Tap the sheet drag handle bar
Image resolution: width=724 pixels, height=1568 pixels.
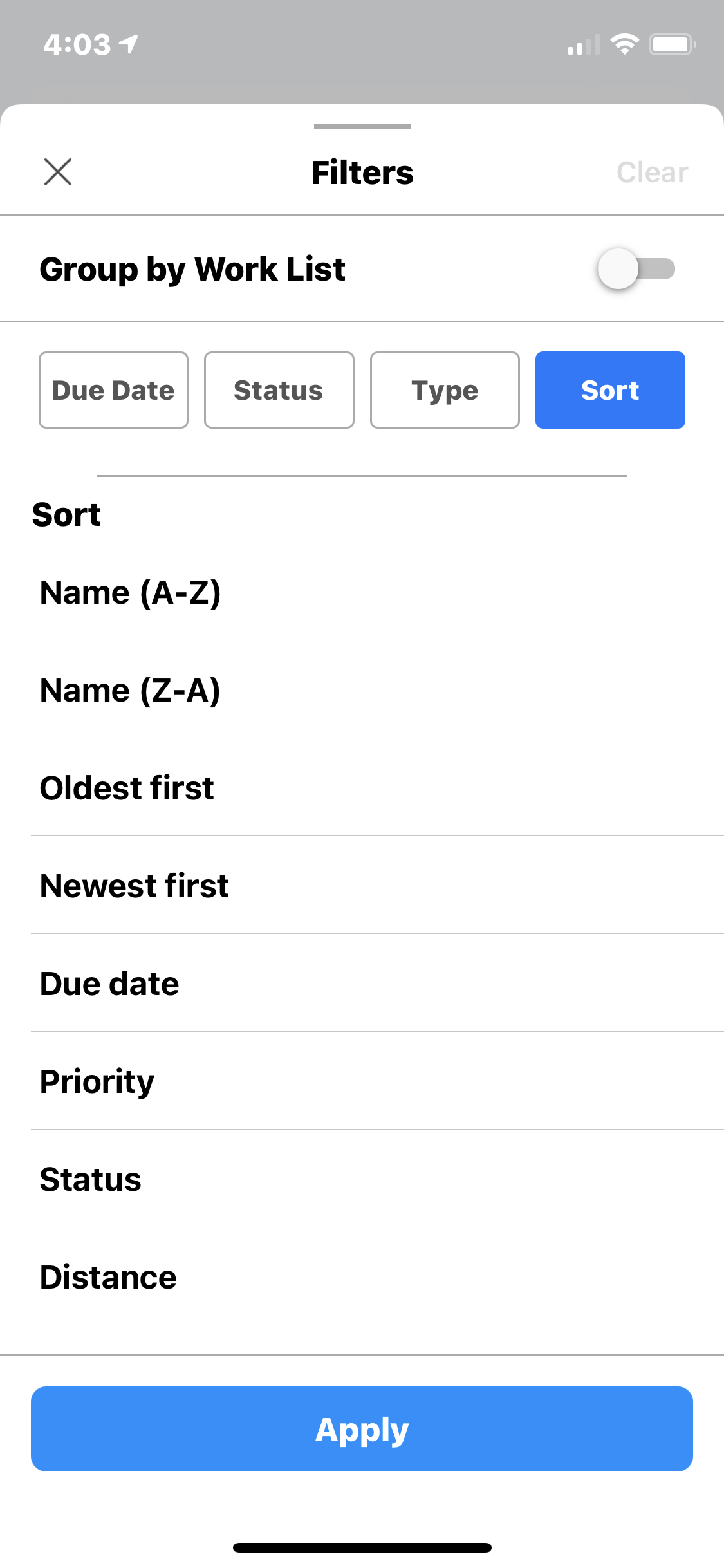point(362,127)
